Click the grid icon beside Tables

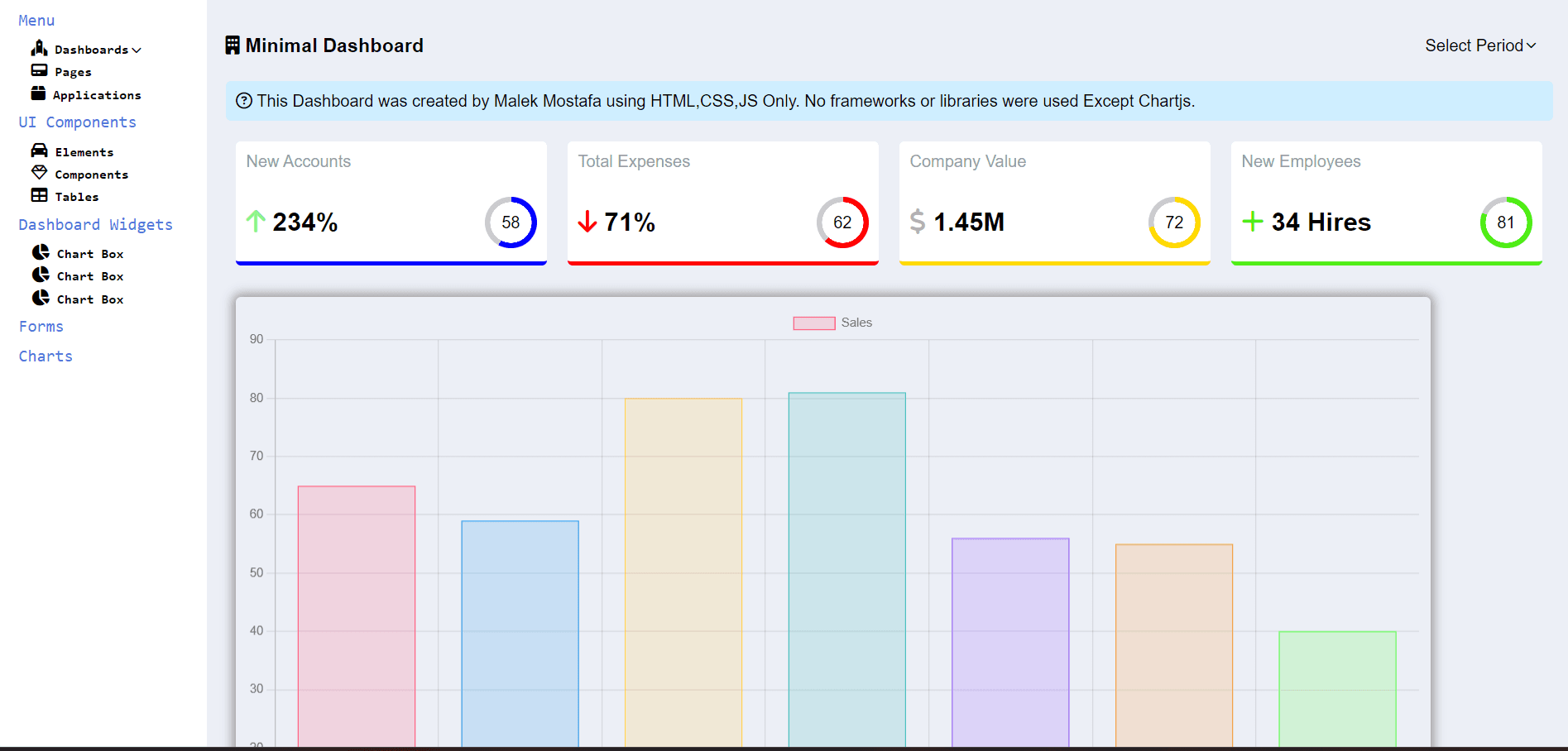pyautogui.click(x=39, y=195)
